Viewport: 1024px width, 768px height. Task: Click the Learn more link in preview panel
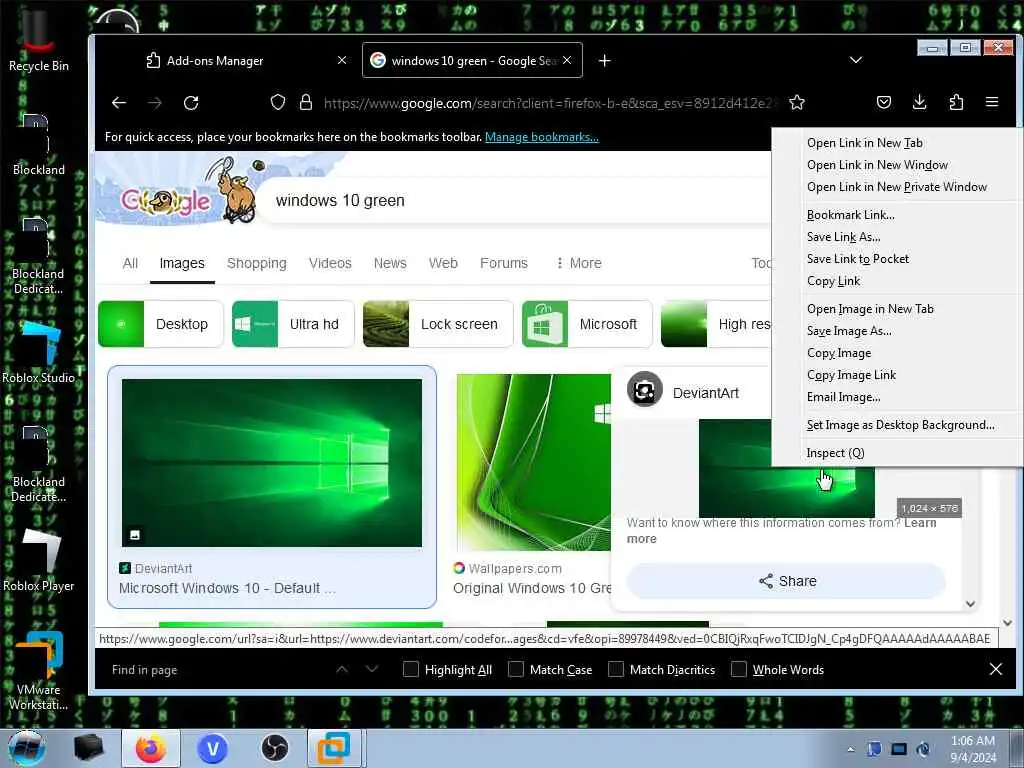[920, 523]
